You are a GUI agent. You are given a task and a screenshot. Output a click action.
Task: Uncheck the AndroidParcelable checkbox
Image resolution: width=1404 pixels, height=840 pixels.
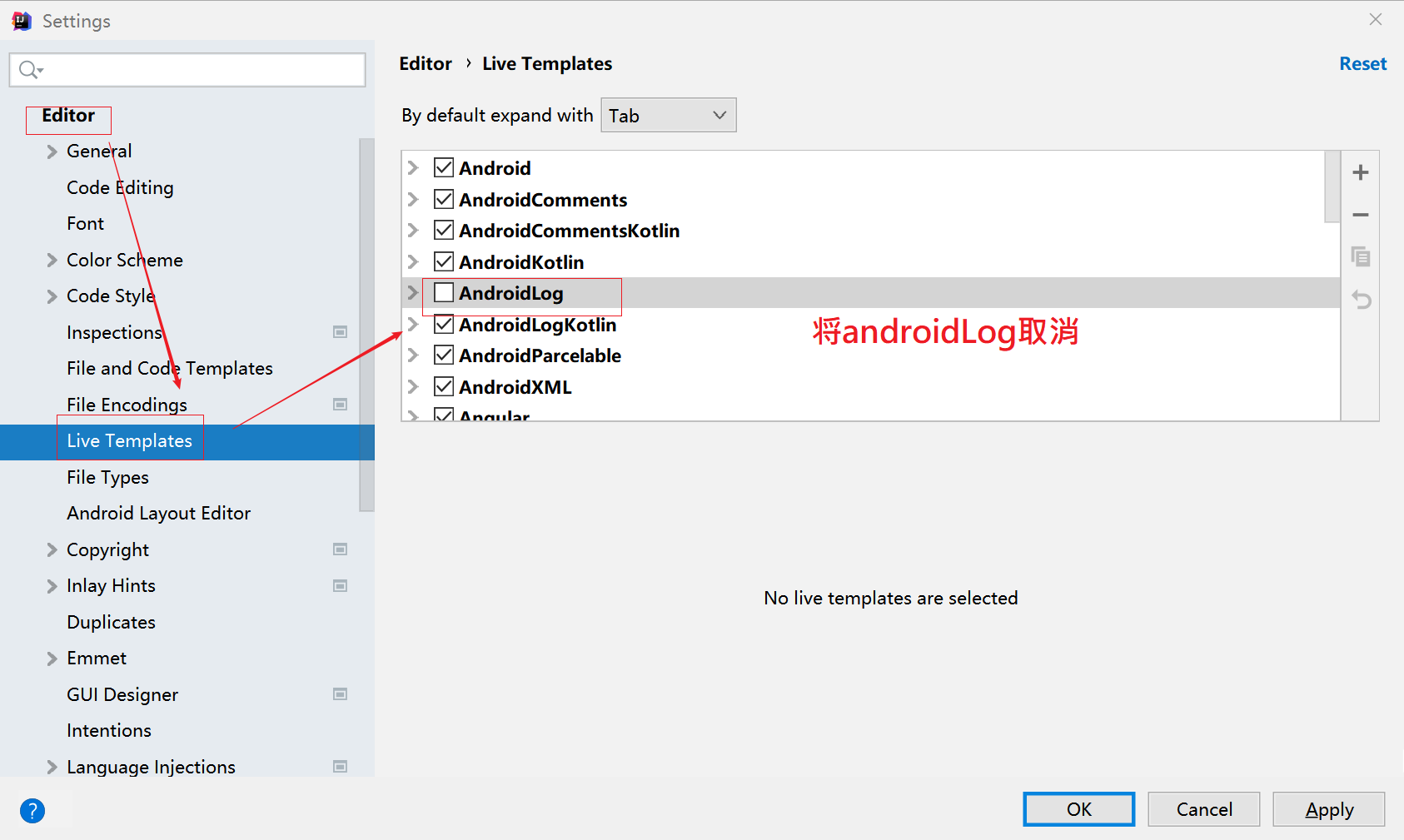[x=444, y=355]
